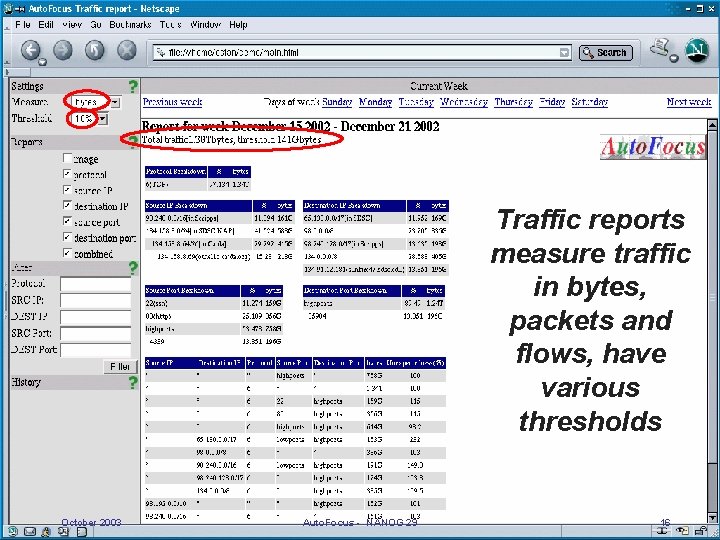This screenshot has width=720, height=540.
Task: Open the Window menu
Action: click(205, 24)
